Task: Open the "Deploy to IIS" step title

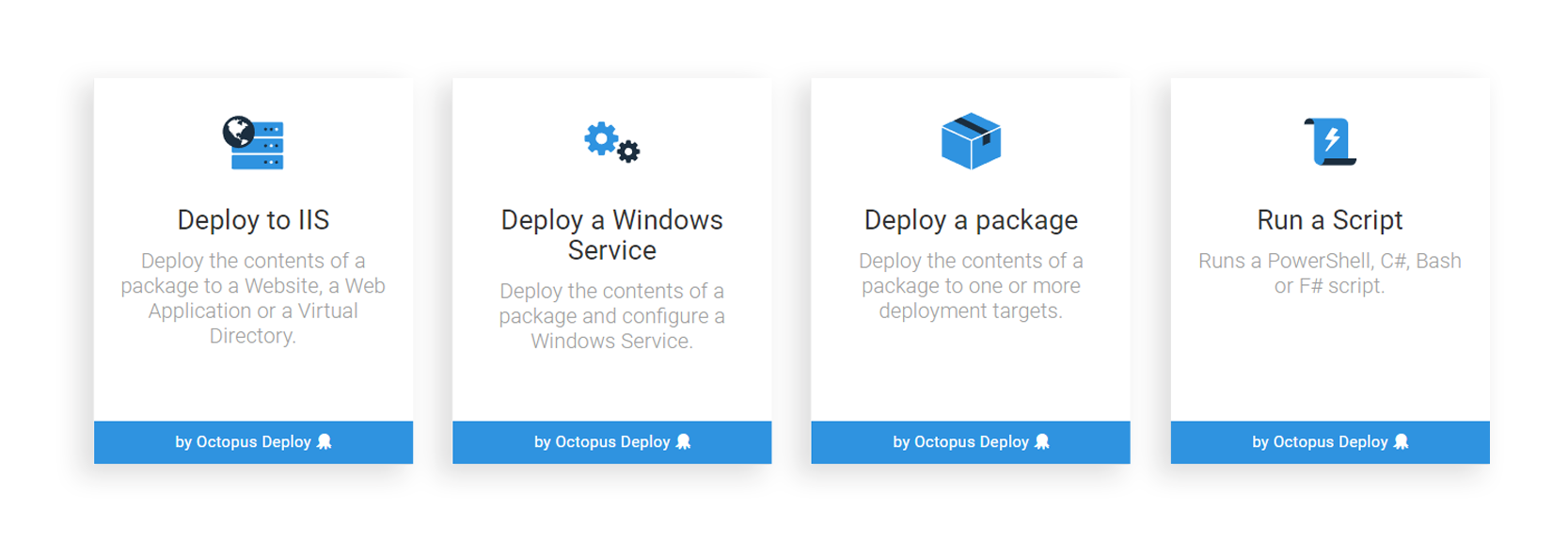Action: click(253, 220)
